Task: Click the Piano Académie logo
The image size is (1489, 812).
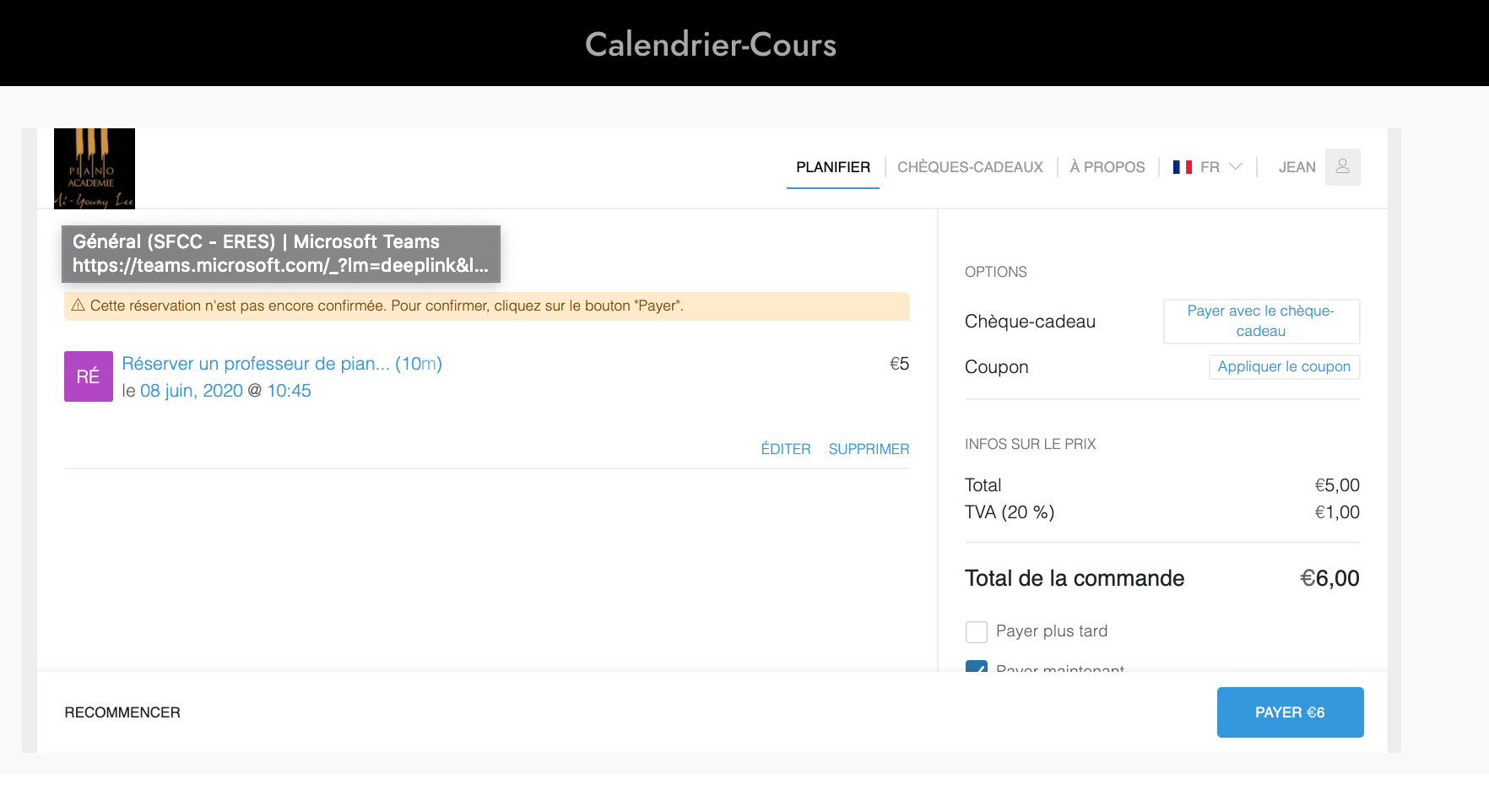Action: pyautogui.click(x=95, y=168)
